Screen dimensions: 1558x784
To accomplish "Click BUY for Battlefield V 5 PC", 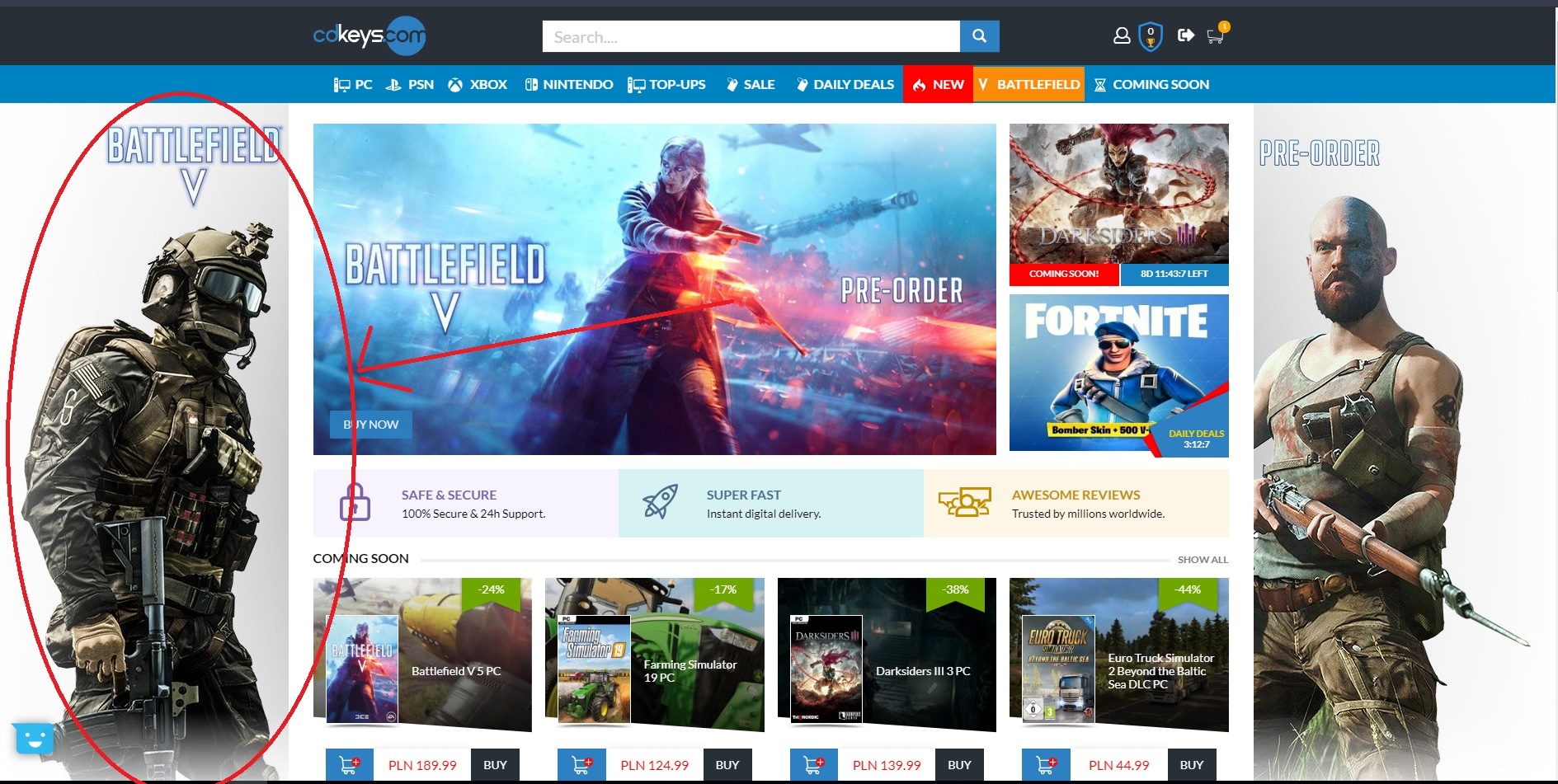I will click(x=495, y=765).
